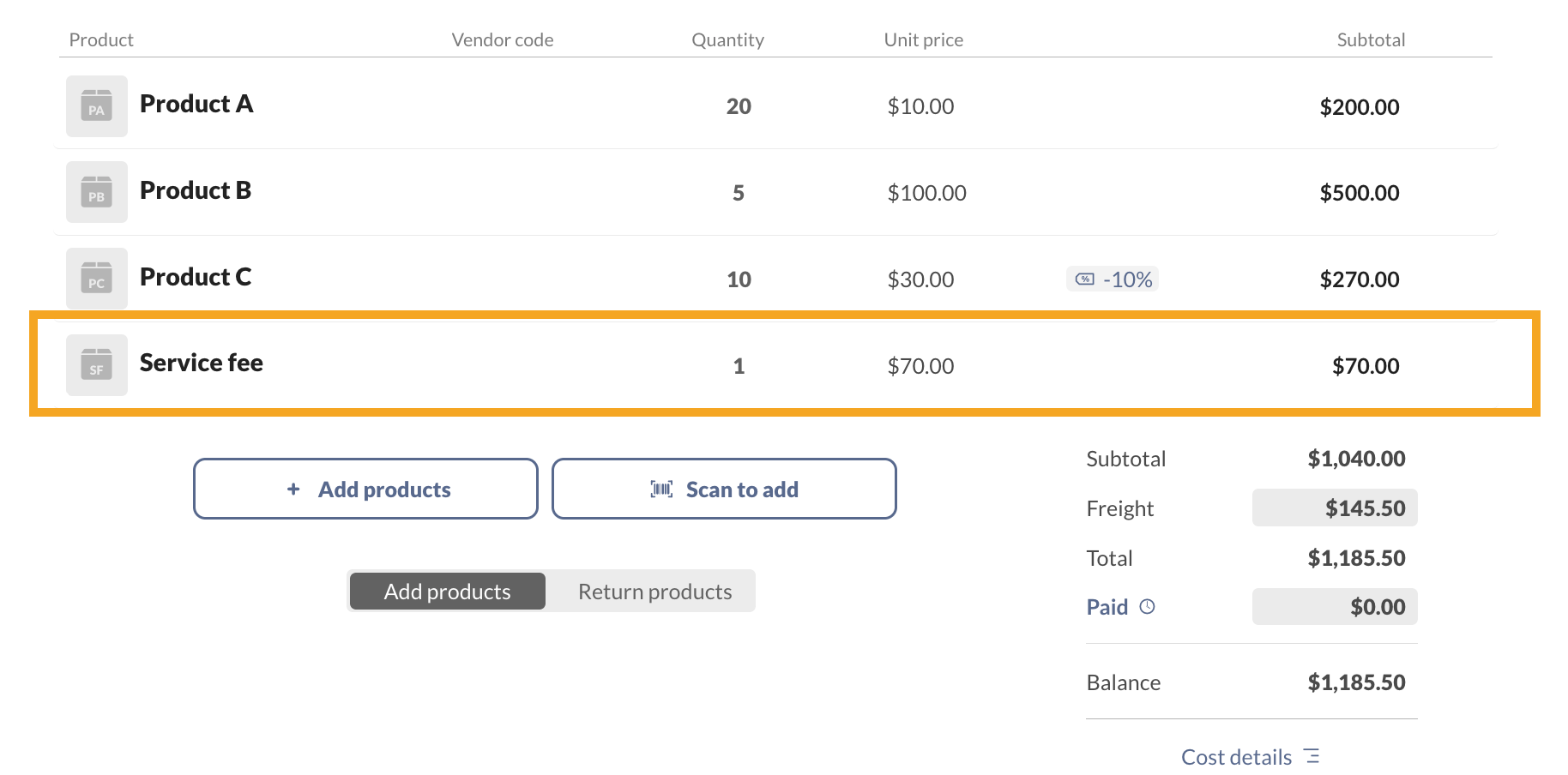Screen dimensions: 1568x775
Task: Click the Service fee box icon
Action: [x=97, y=365]
